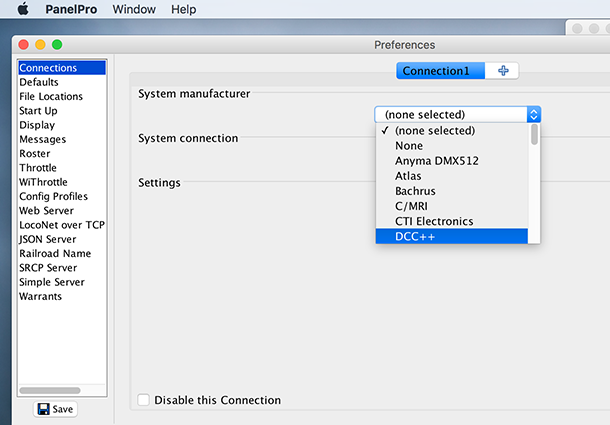Open Simple Server preferences

pos(62,282)
